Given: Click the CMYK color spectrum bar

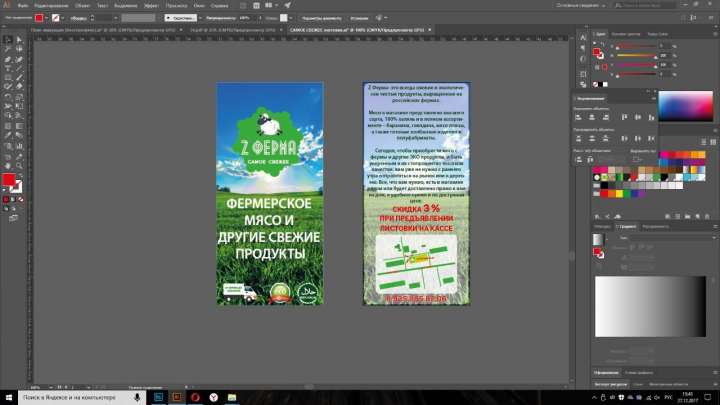Looking at the screenshot, I should point(686,106).
